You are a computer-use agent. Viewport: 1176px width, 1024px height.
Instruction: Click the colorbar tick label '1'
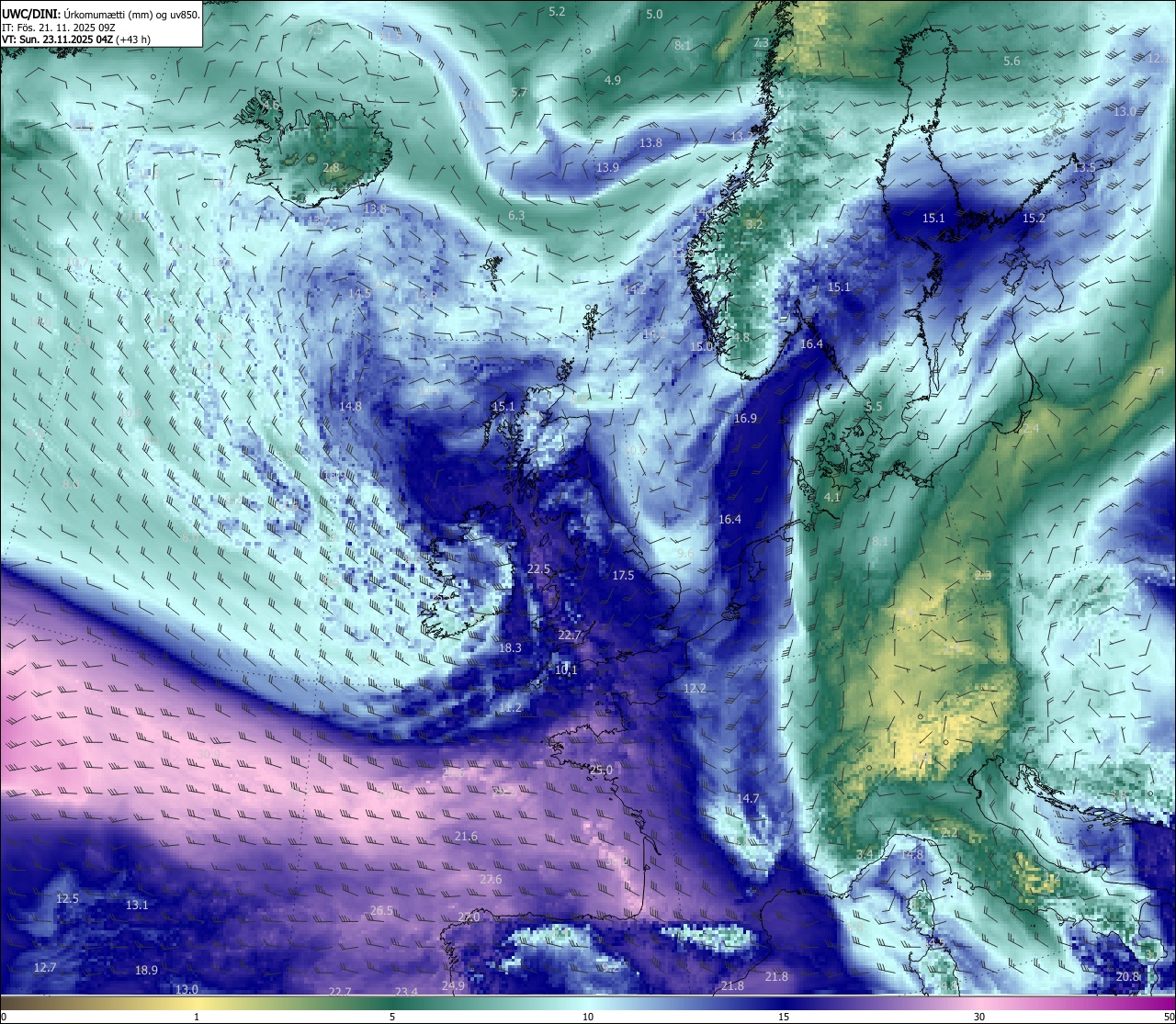(x=197, y=1017)
